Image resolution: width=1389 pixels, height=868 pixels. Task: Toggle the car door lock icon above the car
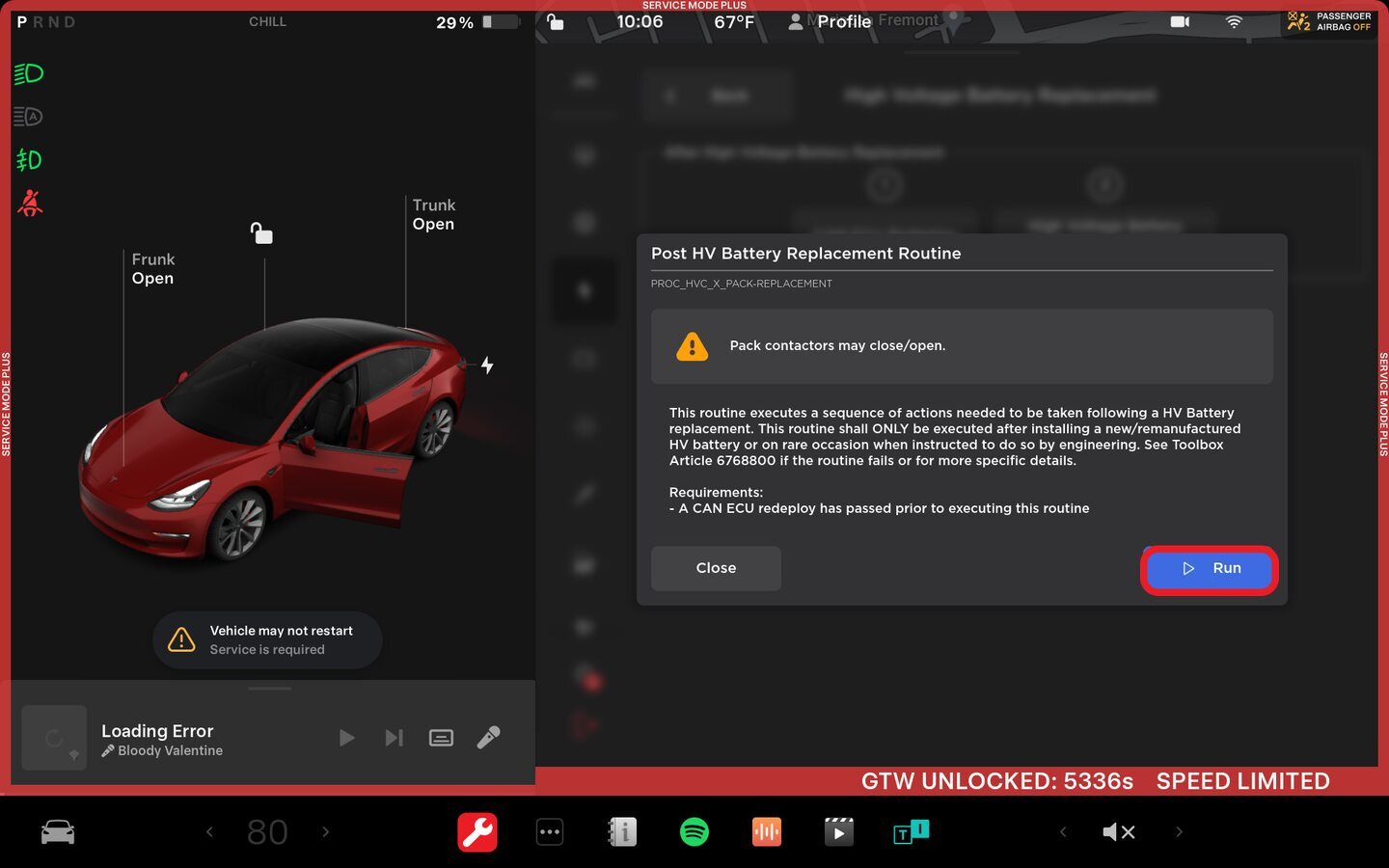coord(261,233)
